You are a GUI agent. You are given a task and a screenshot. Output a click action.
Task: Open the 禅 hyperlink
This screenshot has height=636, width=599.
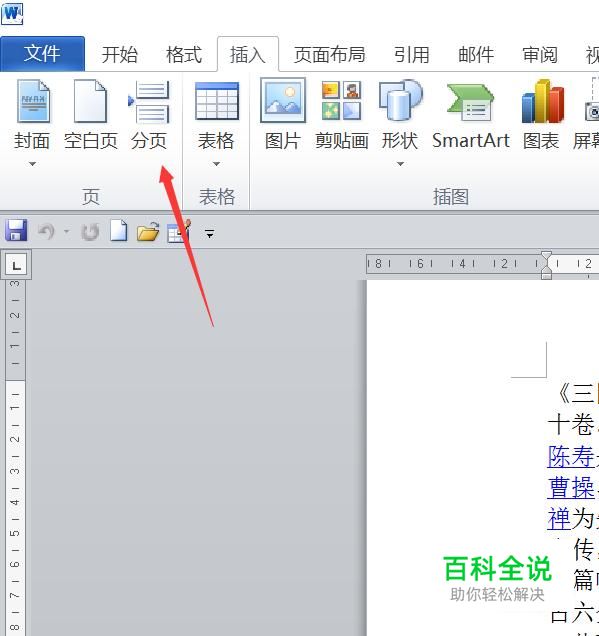(559, 518)
